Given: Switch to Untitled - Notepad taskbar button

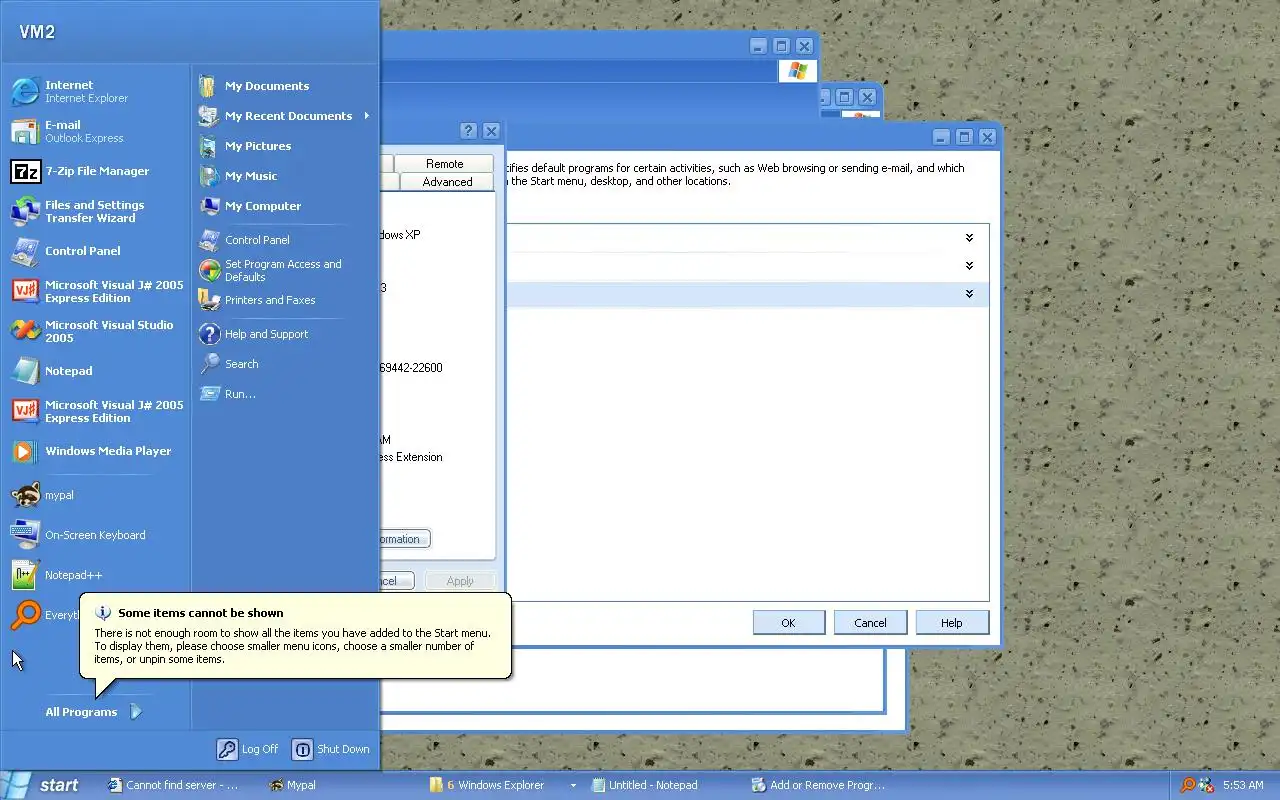Looking at the screenshot, I should pyautogui.click(x=664, y=785).
